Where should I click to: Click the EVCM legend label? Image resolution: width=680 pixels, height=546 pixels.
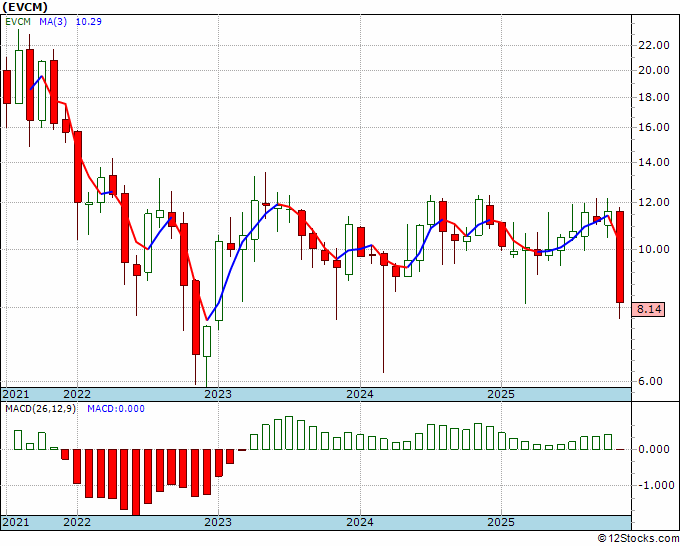[x=18, y=21]
